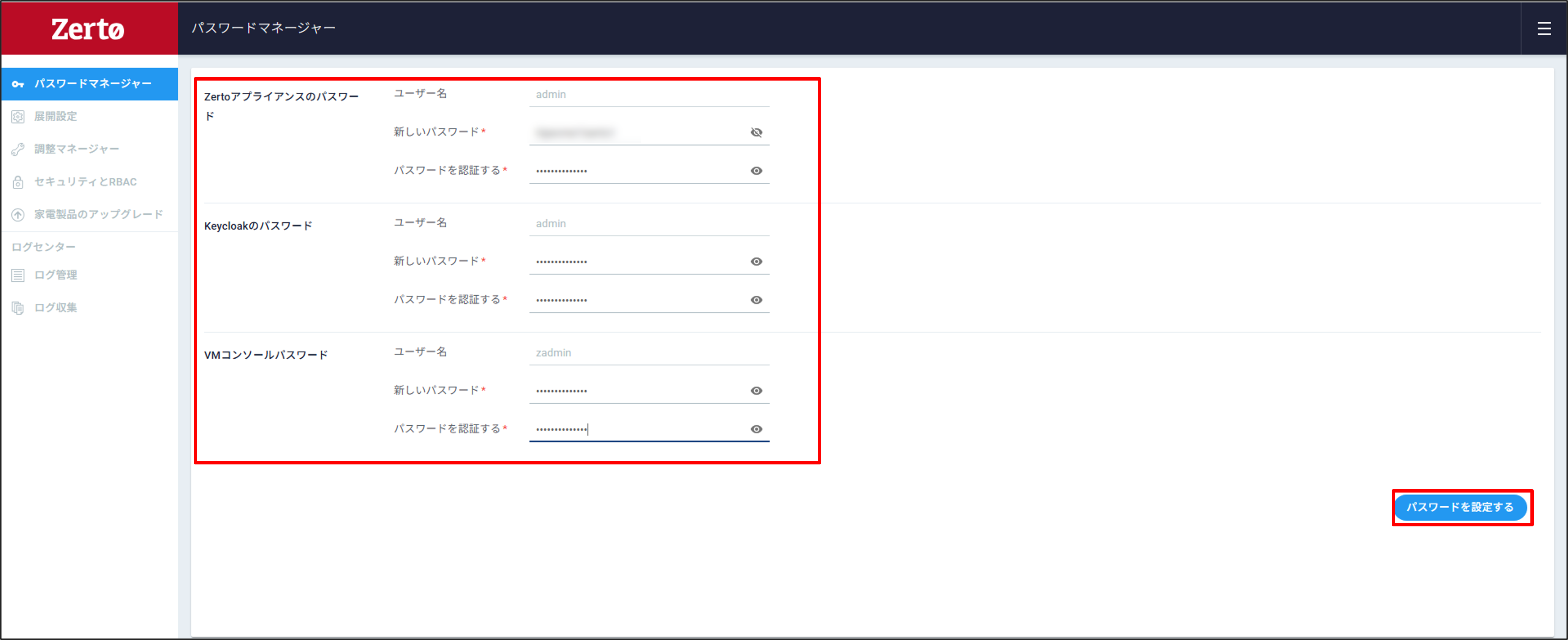Viewport: 1568px width, 640px height.
Task: Click the パスワードを設定する button
Action: tap(1460, 507)
